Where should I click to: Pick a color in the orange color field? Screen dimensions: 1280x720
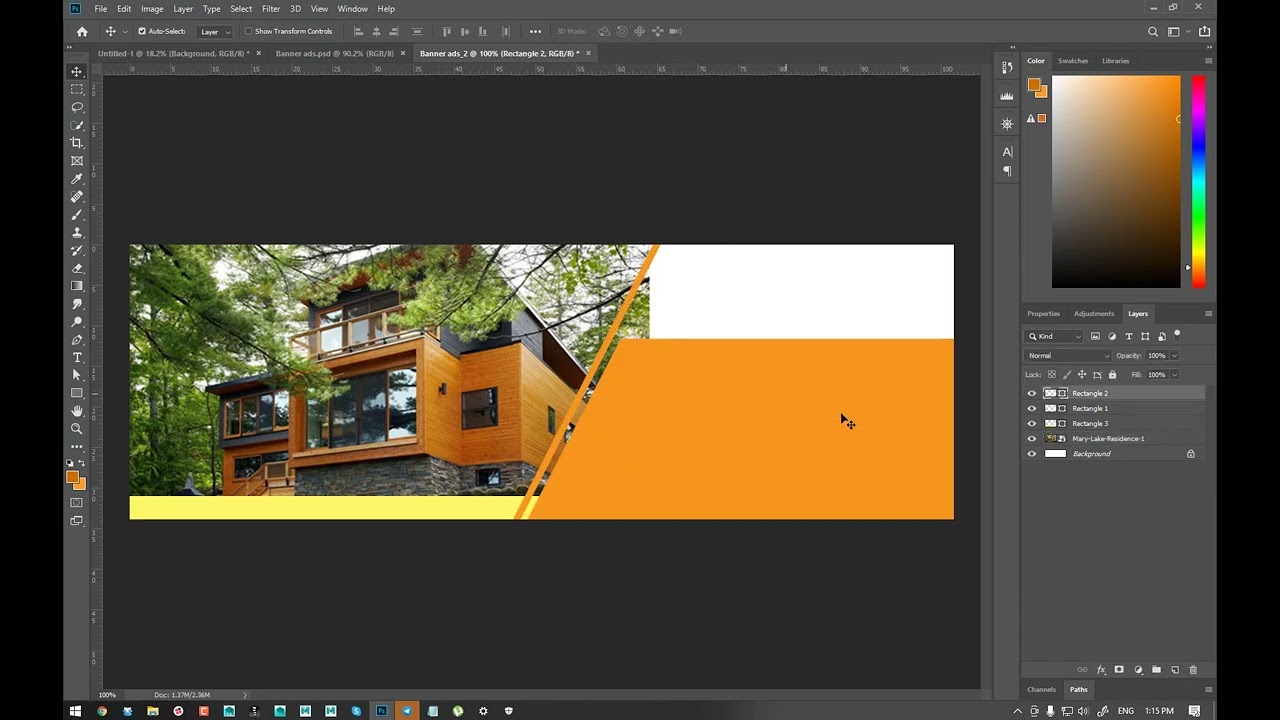1116,182
